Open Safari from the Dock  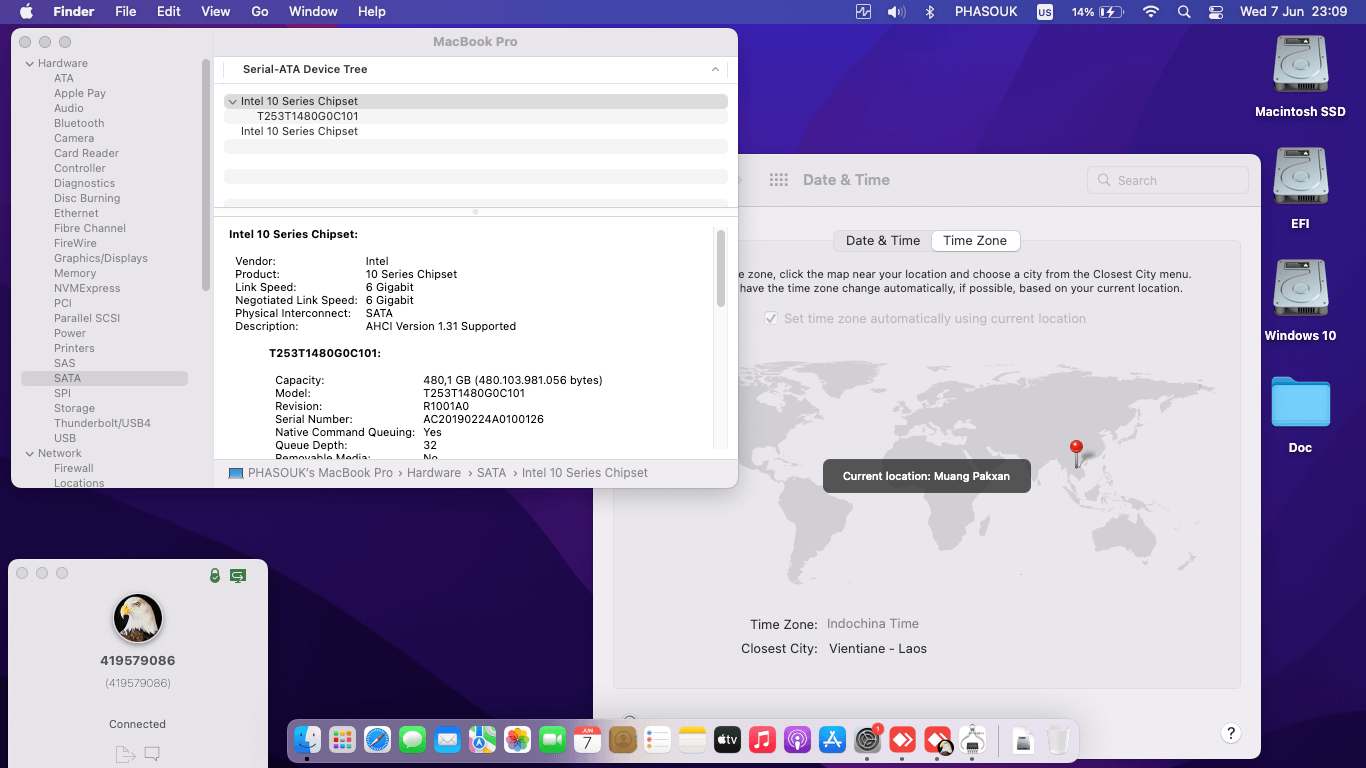377,739
